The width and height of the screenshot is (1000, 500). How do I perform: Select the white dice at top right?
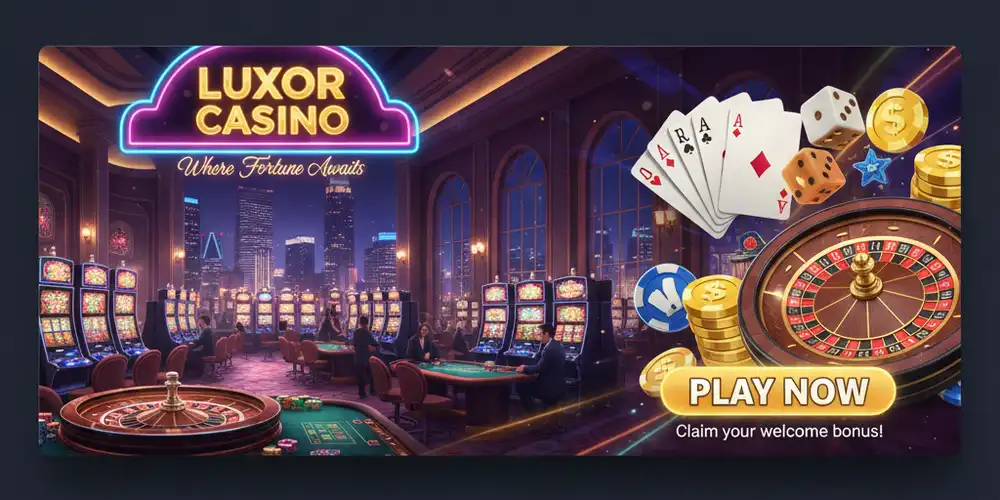click(832, 118)
